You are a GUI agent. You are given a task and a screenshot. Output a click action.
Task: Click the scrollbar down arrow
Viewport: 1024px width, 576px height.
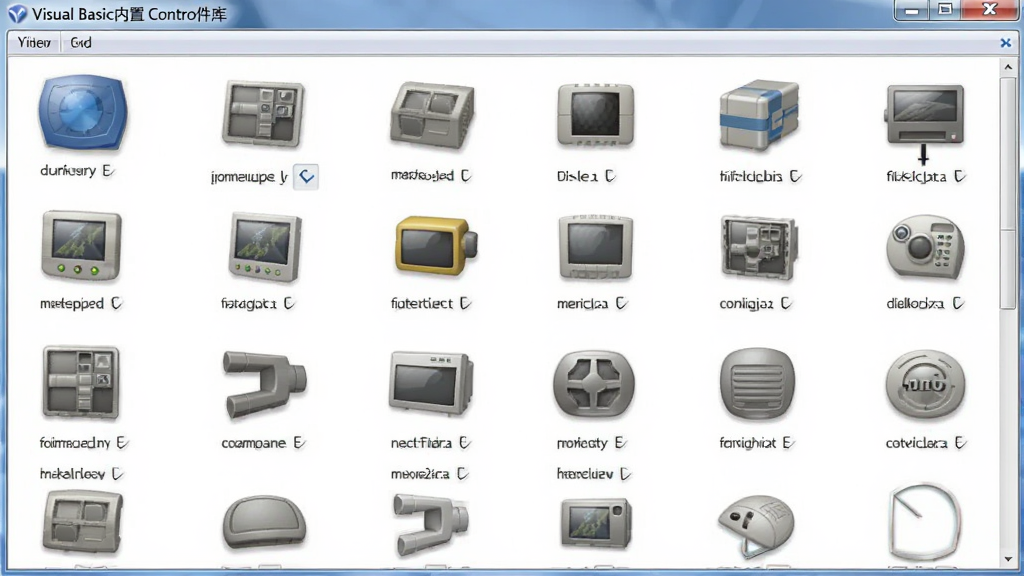1008,560
